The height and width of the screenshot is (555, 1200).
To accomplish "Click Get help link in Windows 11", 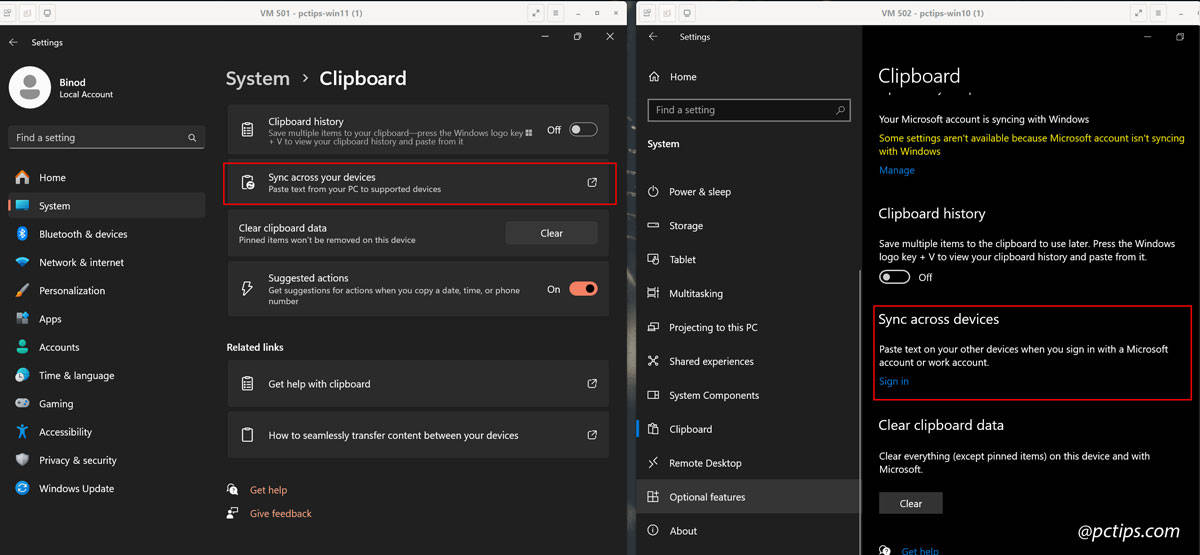I will coord(268,490).
